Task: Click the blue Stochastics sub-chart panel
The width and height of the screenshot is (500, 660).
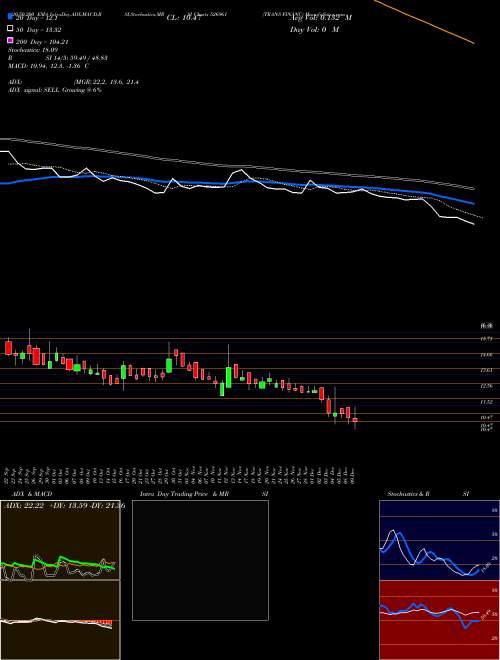Action: click(439, 540)
